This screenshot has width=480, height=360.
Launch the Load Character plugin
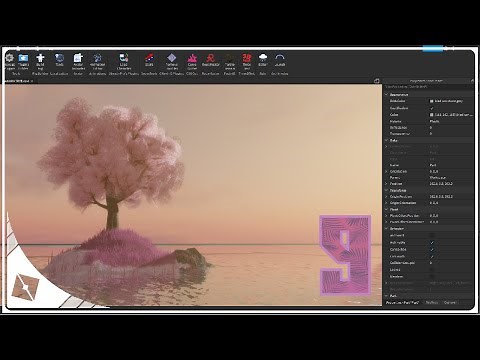pos(124,58)
